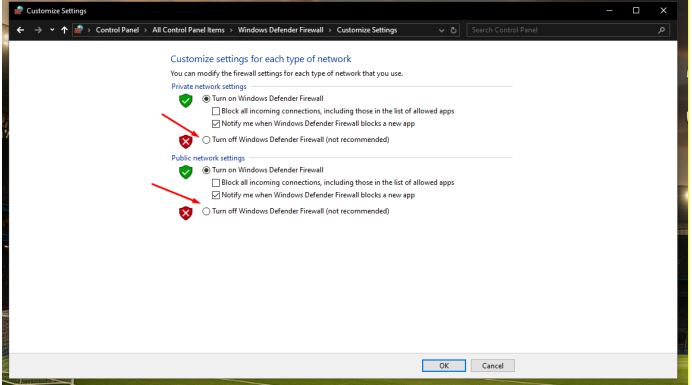692x385 pixels.
Task: Close the Customize Settings window
Action: point(663,11)
